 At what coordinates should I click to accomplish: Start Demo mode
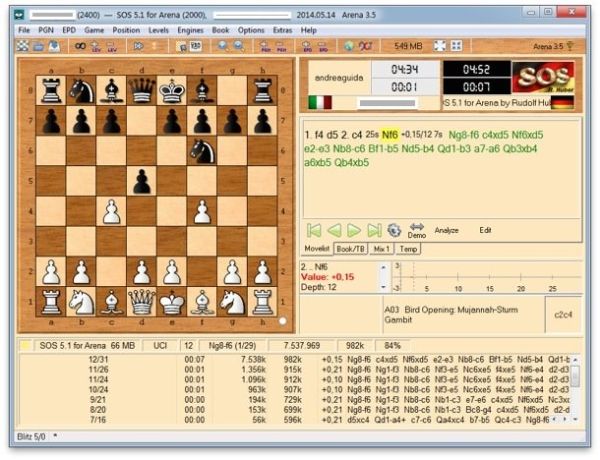click(416, 230)
